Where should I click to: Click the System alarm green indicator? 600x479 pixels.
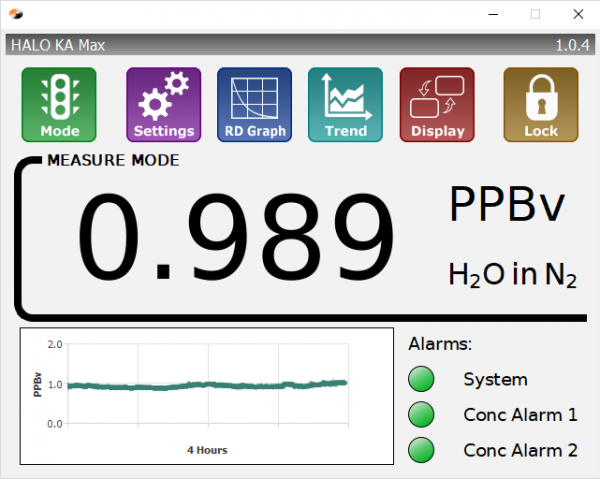[421, 379]
